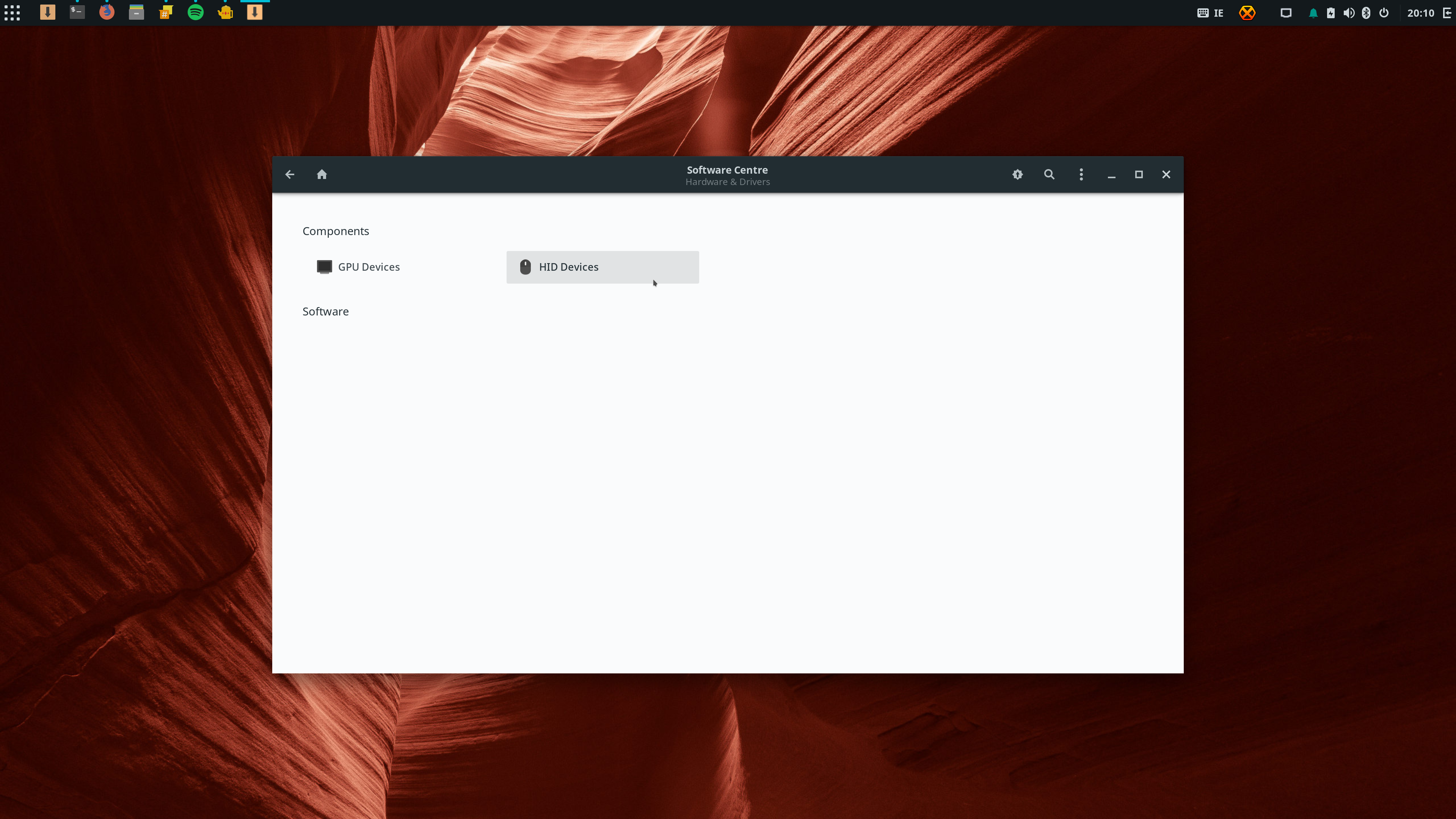1456x819 pixels.
Task: Close the Software Centre window
Action: point(1166,175)
